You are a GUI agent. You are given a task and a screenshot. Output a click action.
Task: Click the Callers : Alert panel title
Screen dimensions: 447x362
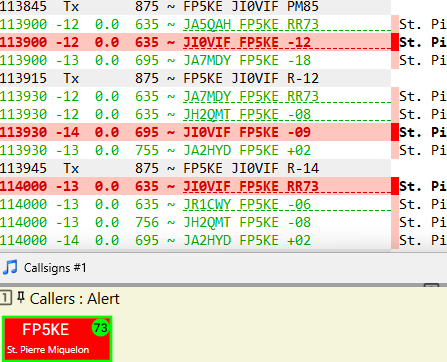(74, 299)
